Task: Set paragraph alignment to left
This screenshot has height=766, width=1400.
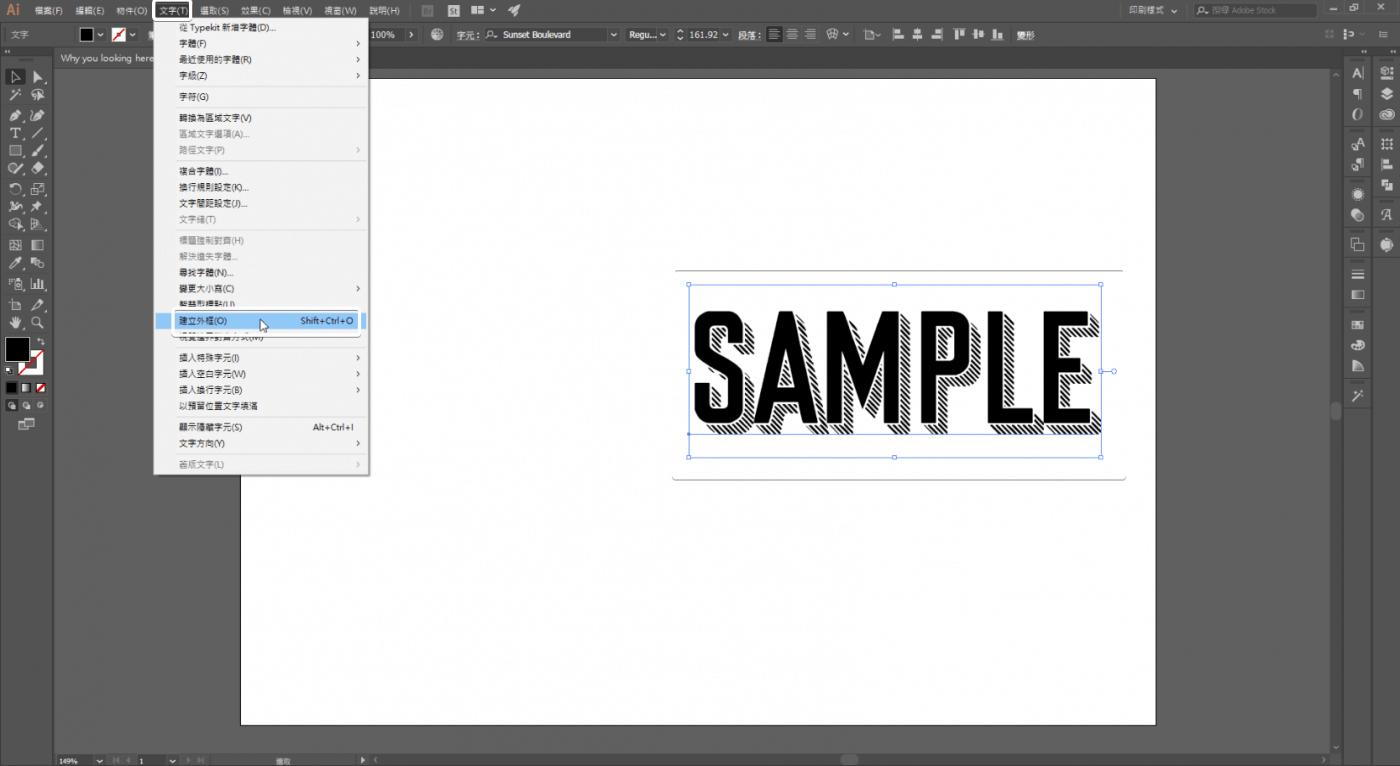Action: (x=774, y=34)
